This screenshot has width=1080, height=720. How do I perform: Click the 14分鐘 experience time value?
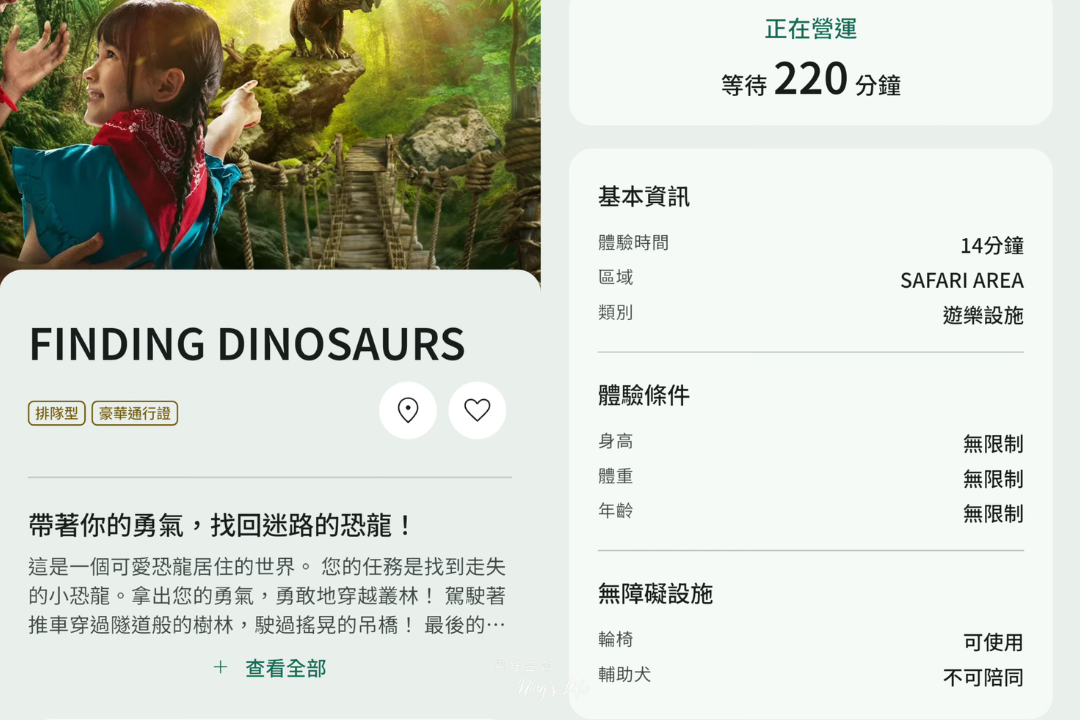pyautogui.click(x=992, y=245)
